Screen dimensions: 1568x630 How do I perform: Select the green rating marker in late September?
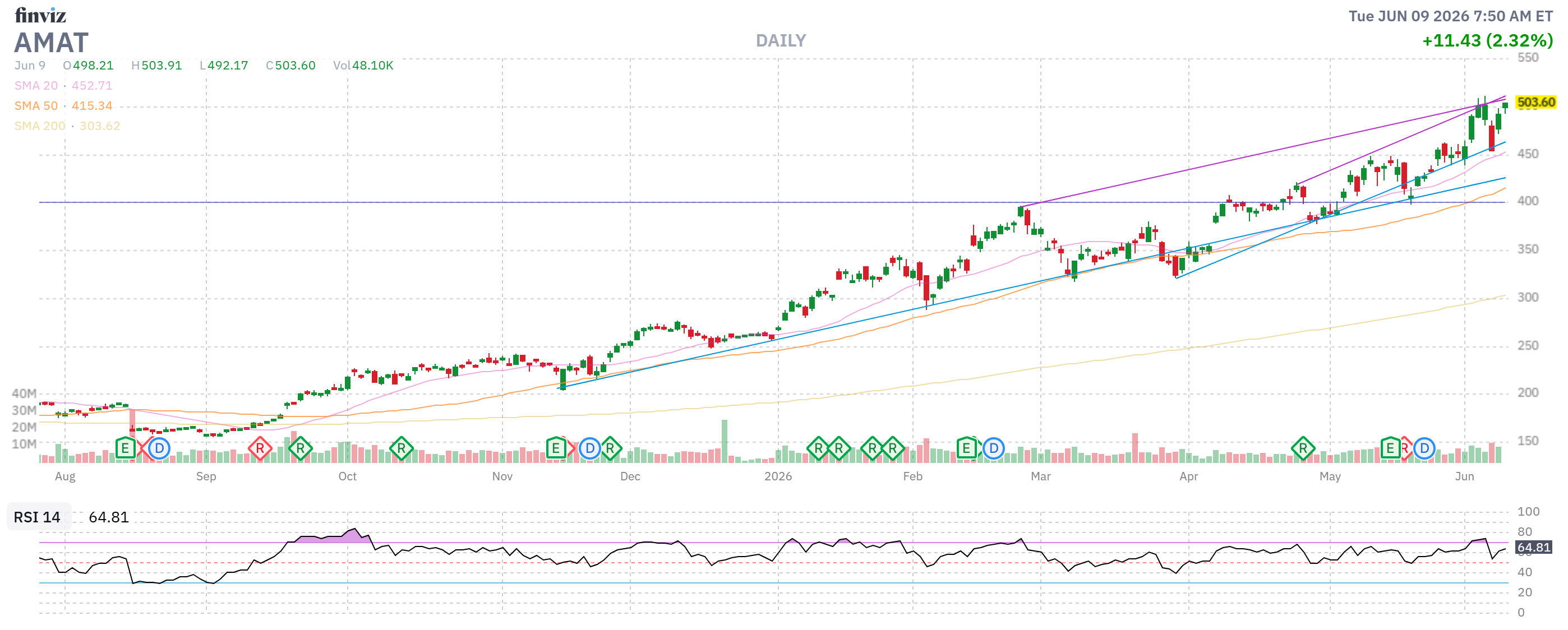pyautogui.click(x=300, y=449)
